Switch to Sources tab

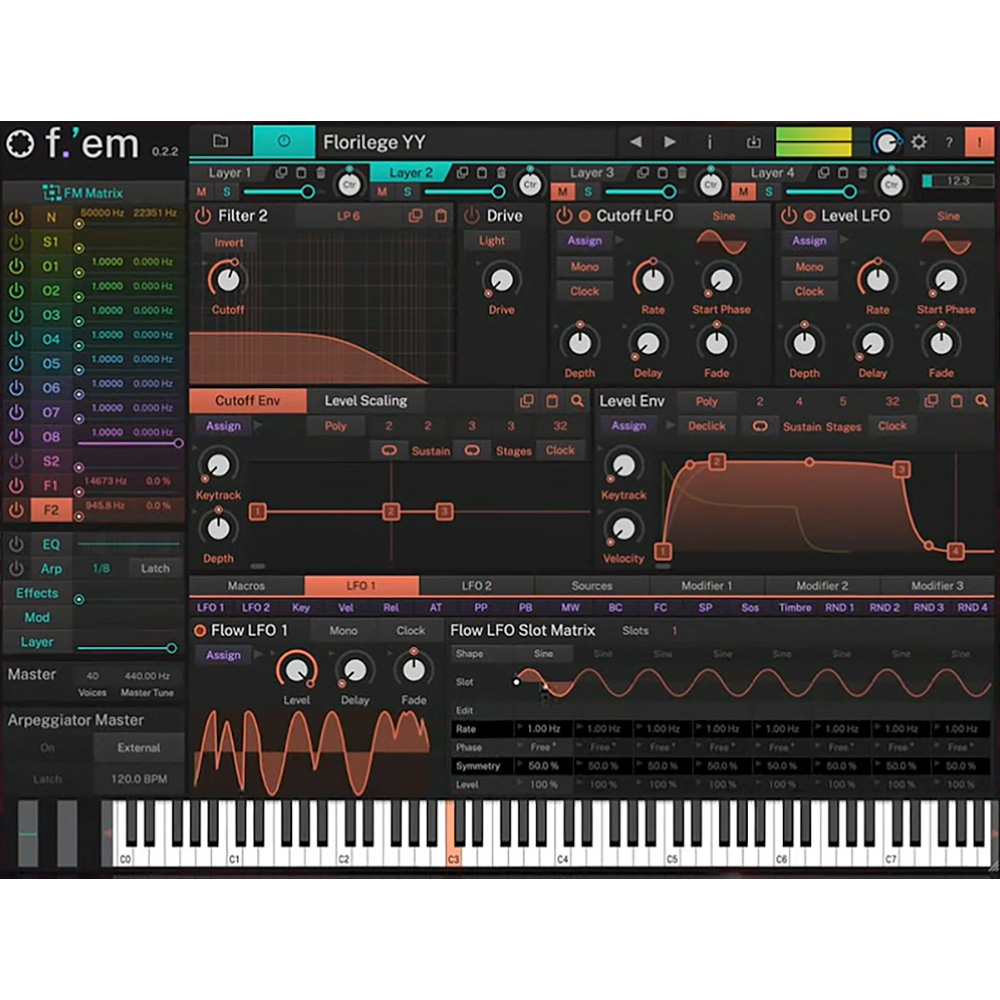(592, 585)
